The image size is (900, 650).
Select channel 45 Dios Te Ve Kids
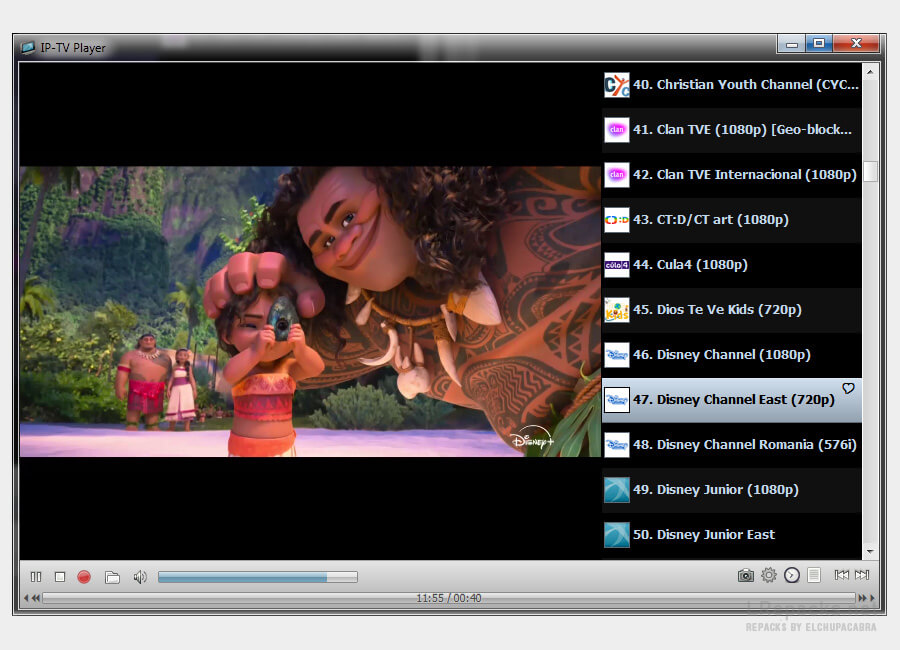point(732,310)
